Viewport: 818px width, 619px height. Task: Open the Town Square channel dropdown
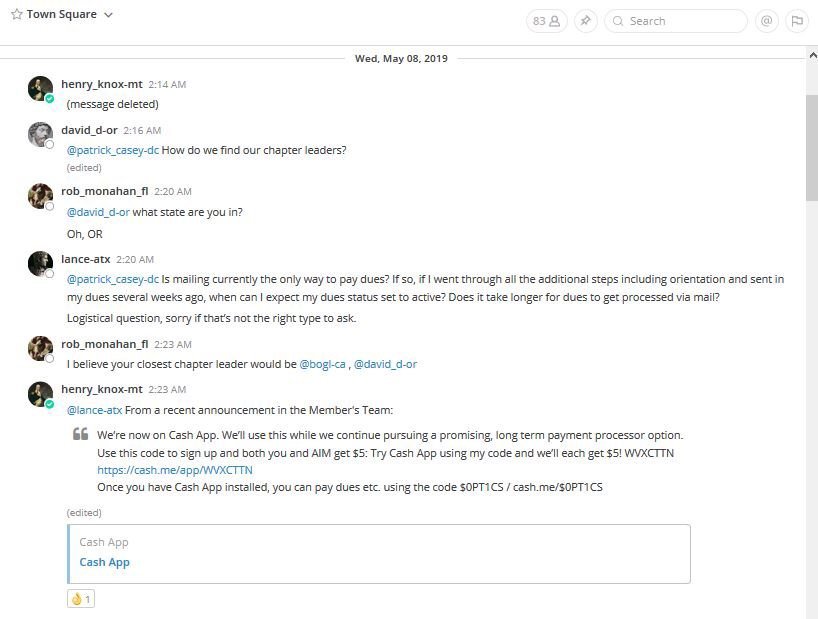tap(108, 15)
